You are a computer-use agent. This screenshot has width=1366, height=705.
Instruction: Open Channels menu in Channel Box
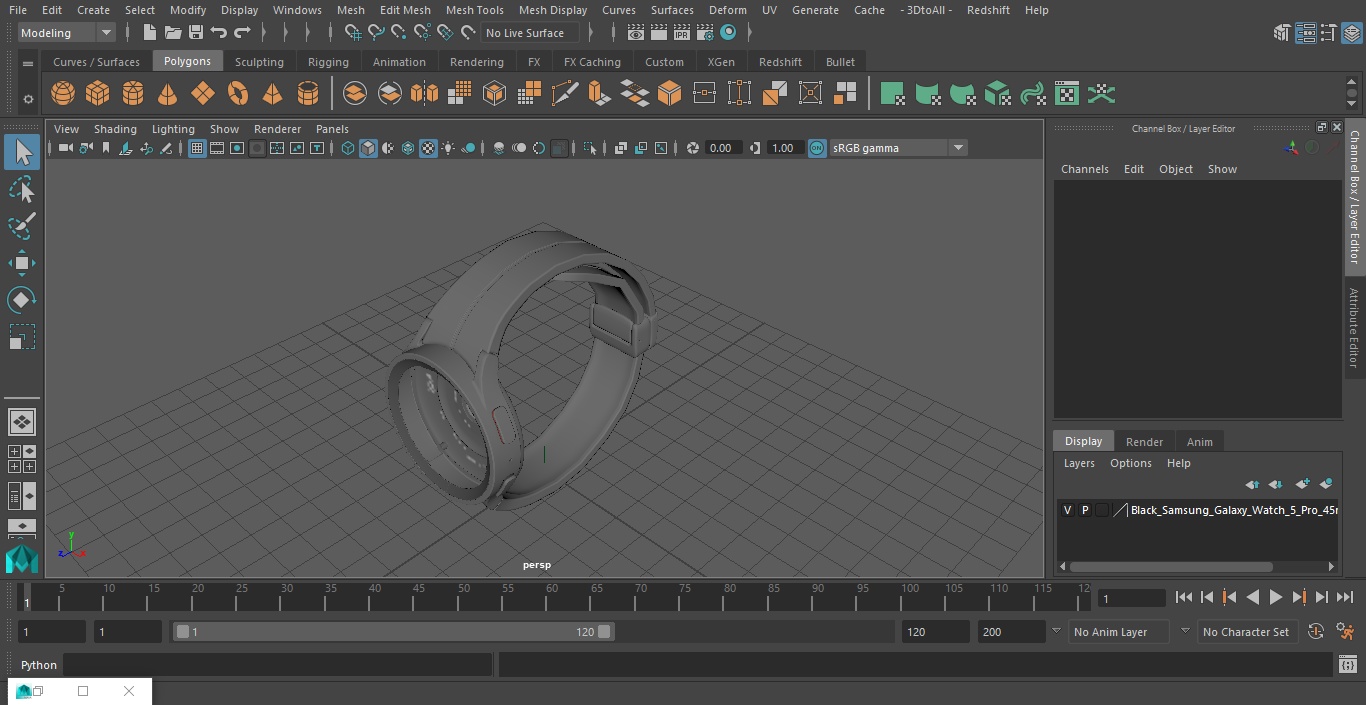(1084, 169)
